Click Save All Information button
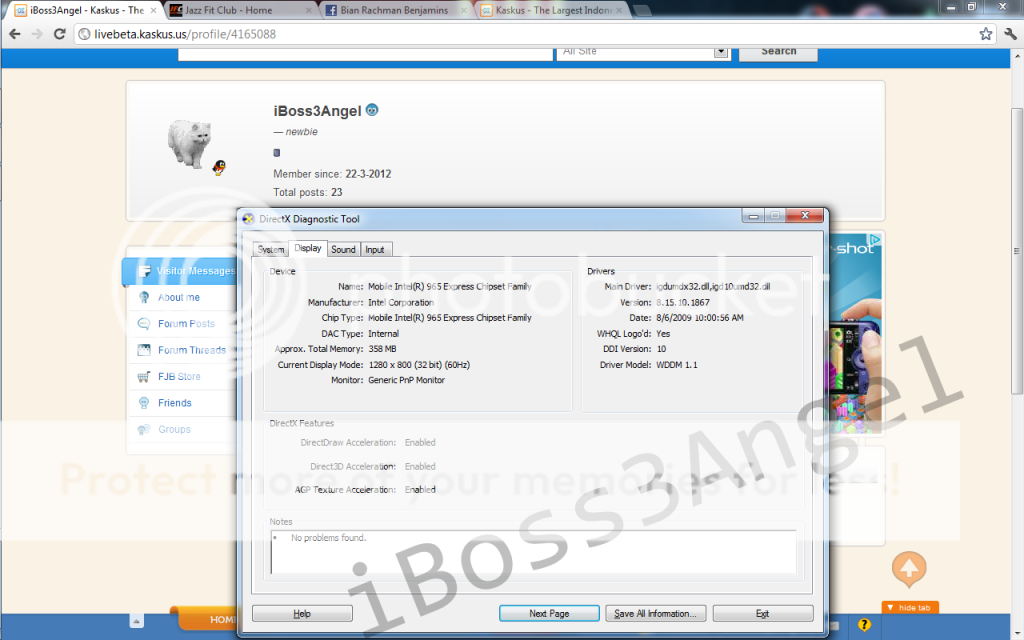Screen dimensions: 1024x640 coord(656,613)
